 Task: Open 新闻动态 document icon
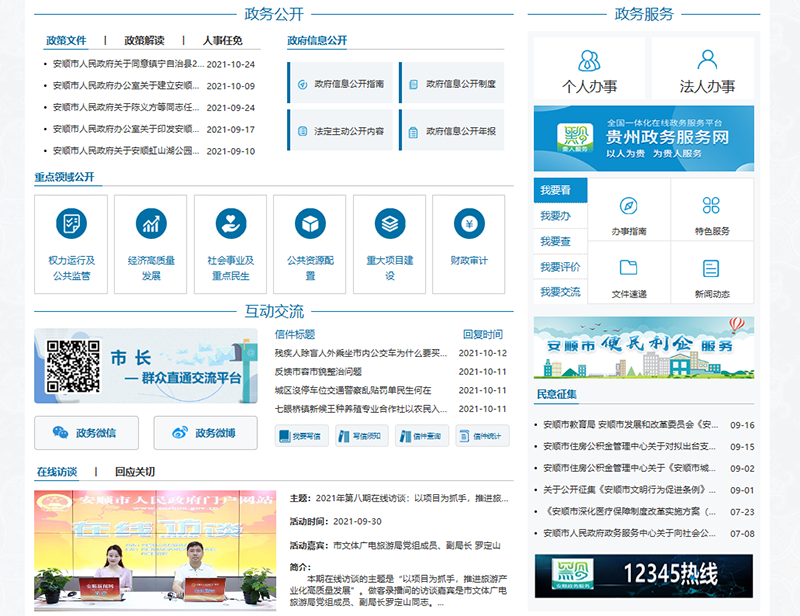point(712,267)
